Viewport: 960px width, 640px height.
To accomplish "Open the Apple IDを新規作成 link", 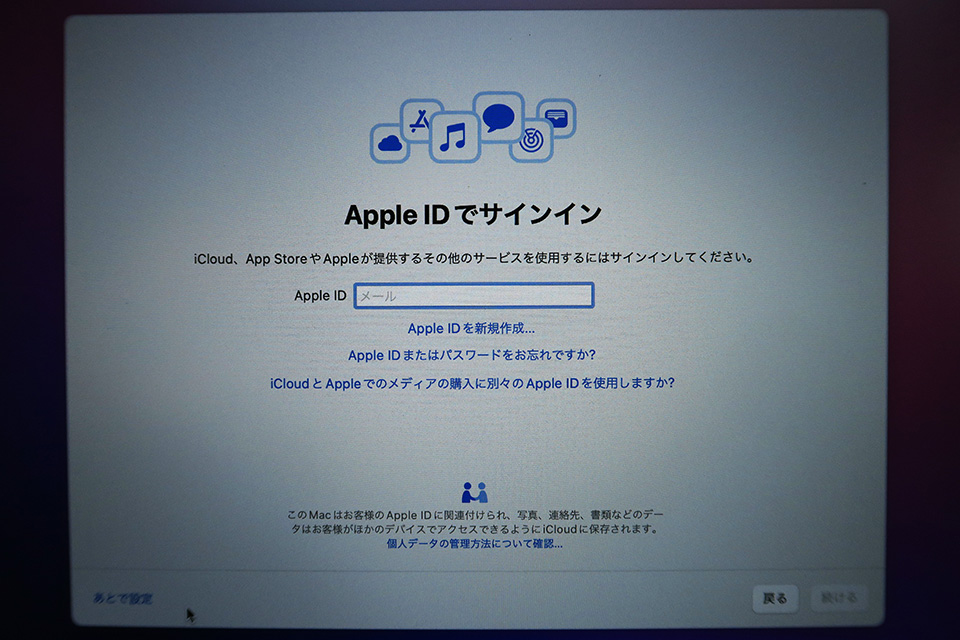I will (471, 329).
